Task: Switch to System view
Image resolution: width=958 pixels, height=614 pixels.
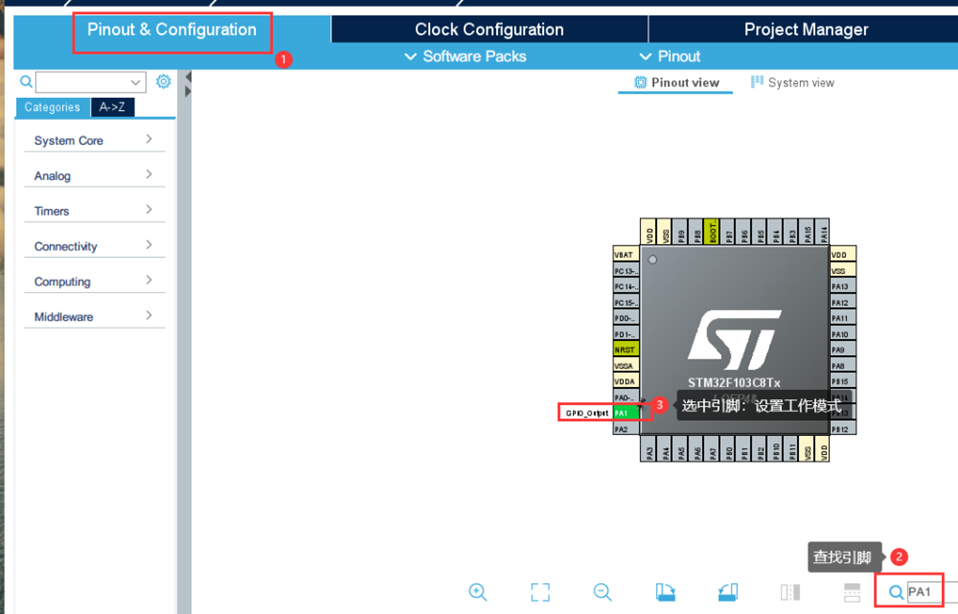Action: [792, 82]
